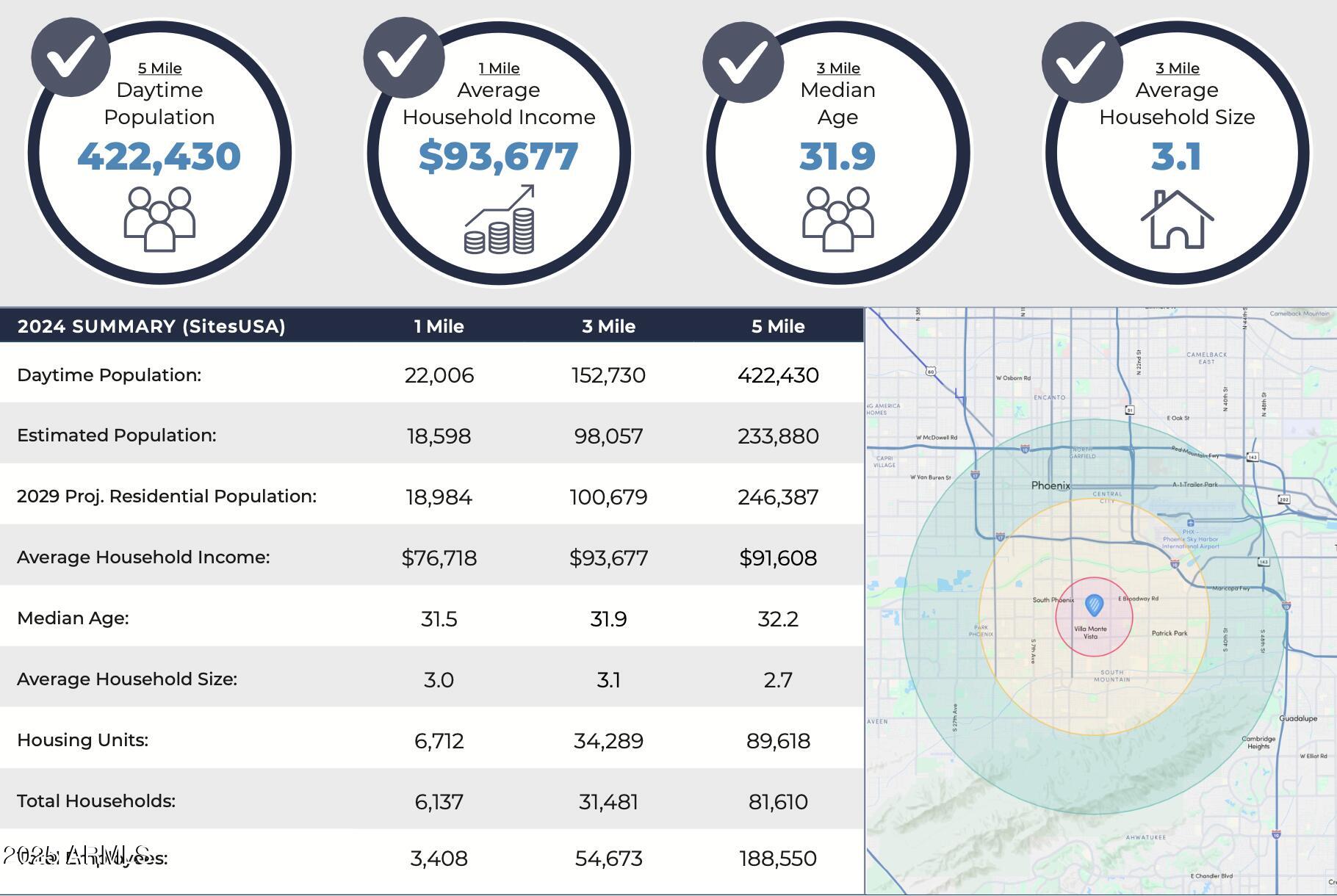
Task: Click the blue location pin on map
Action: (x=1094, y=606)
